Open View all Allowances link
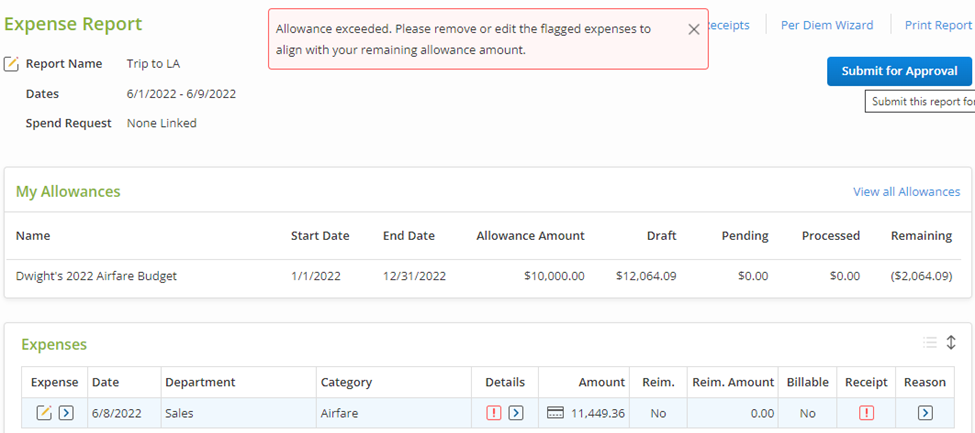 tap(906, 192)
